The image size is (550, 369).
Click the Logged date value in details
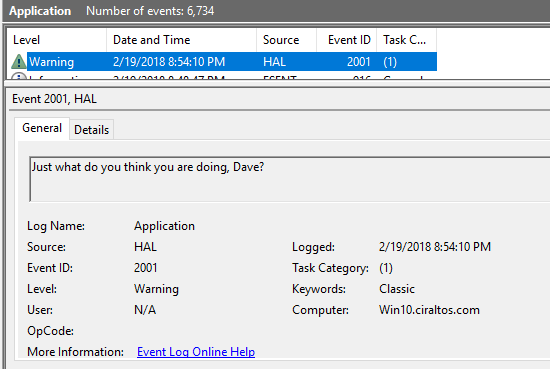click(435, 247)
